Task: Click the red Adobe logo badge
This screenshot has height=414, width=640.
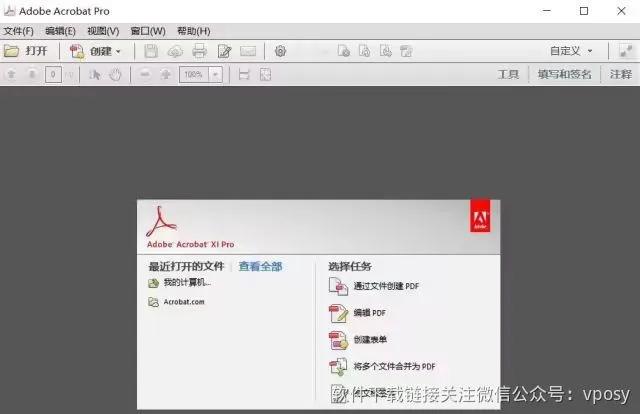Action: pyautogui.click(x=480, y=216)
